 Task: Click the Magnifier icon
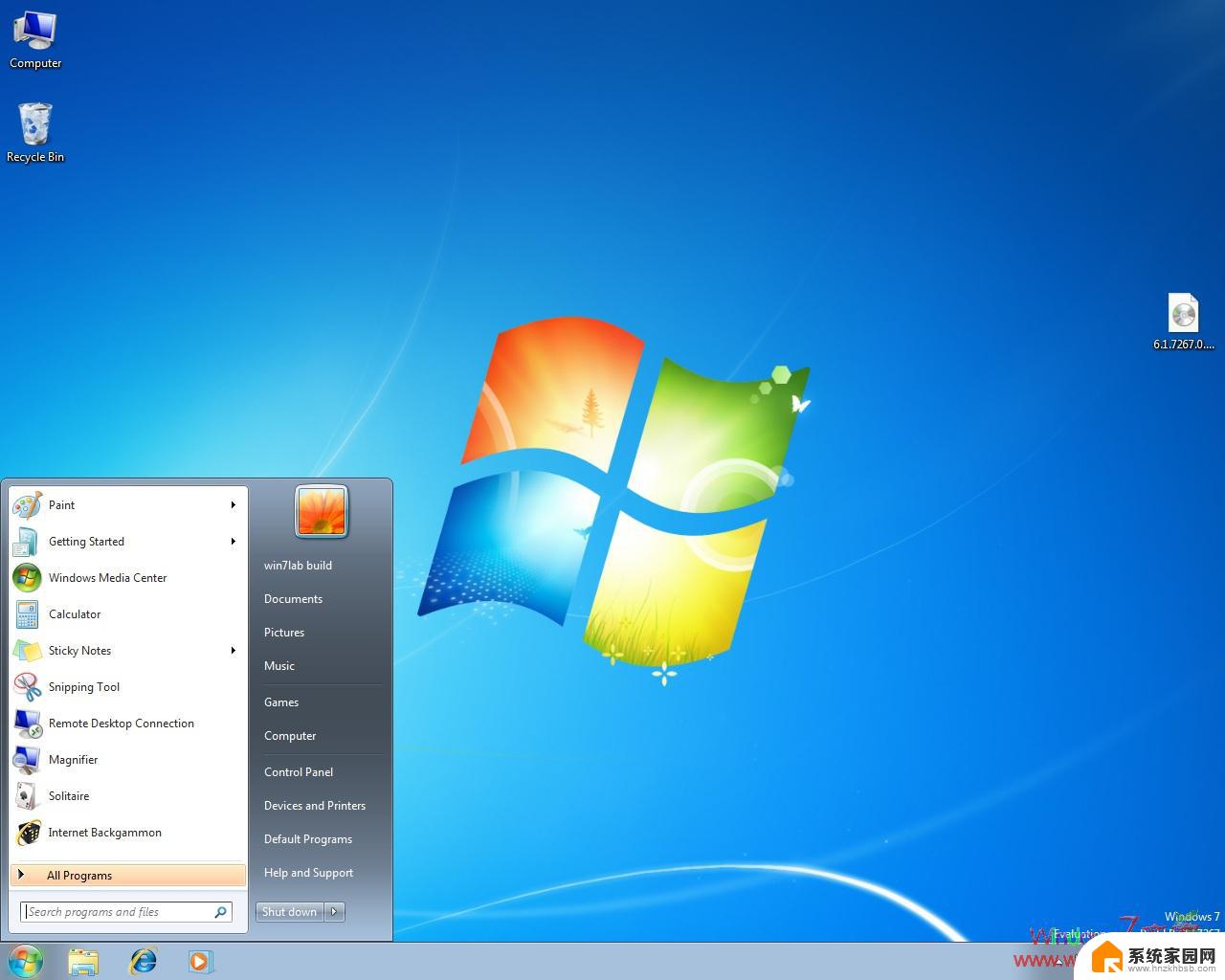point(27,760)
